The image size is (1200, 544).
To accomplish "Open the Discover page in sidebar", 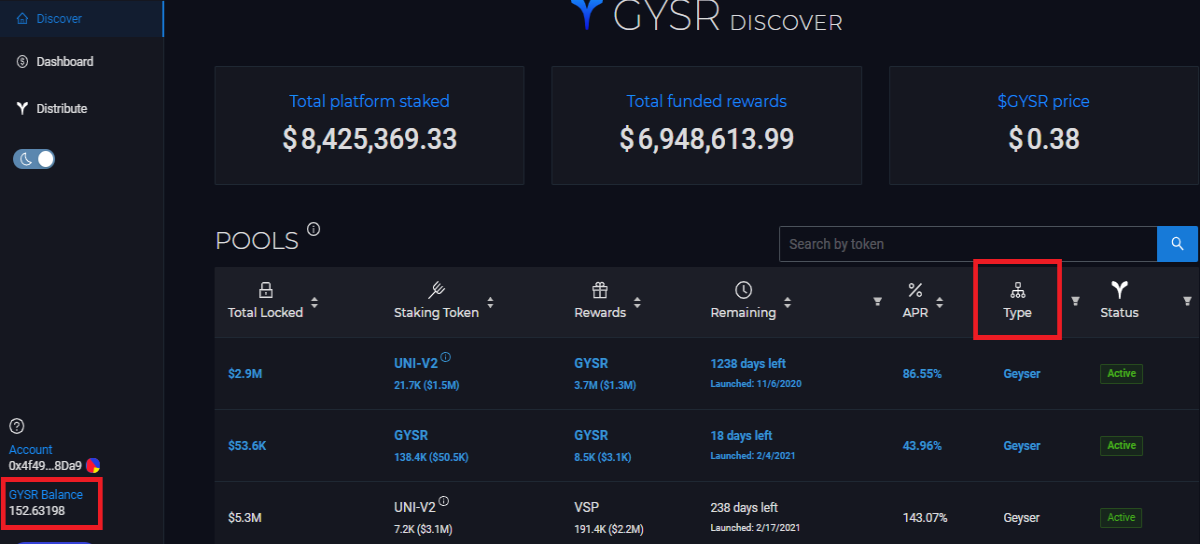I will coord(81,19).
